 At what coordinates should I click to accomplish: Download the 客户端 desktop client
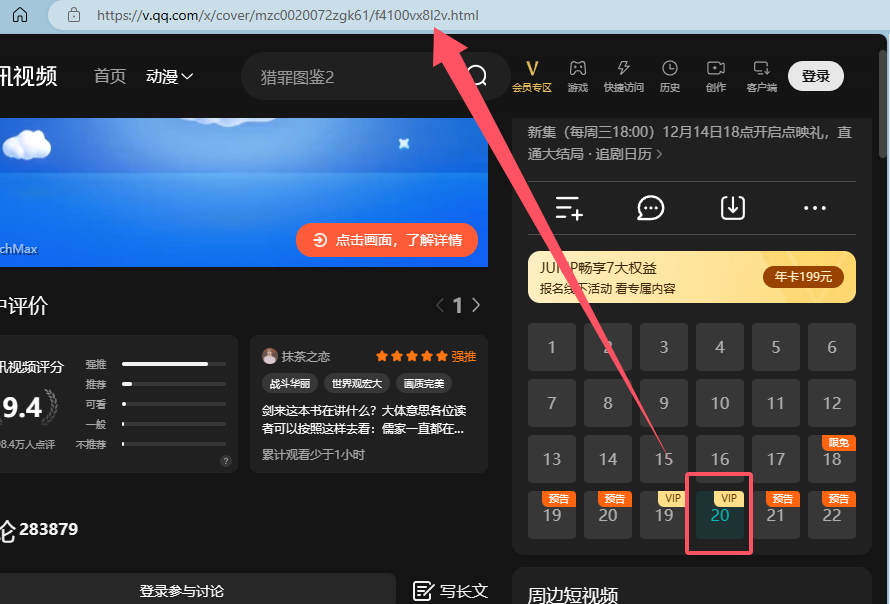point(760,75)
